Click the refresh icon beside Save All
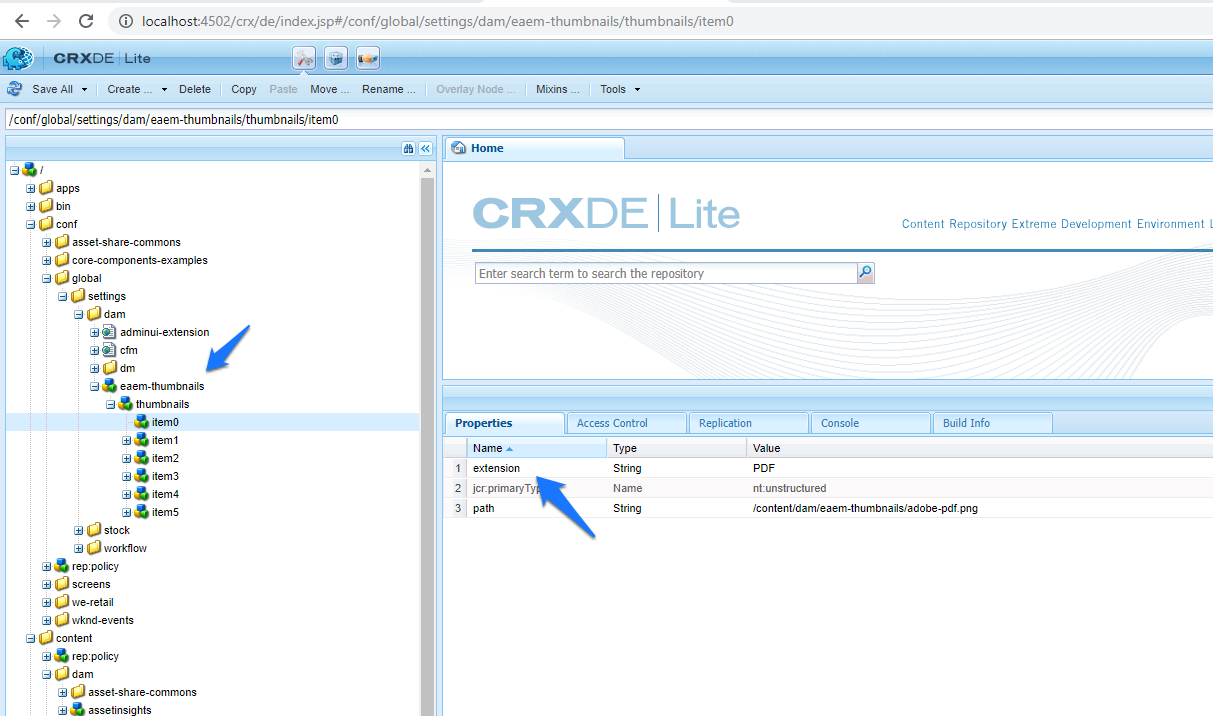The image size is (1213, 716). (x=15, y=89)
